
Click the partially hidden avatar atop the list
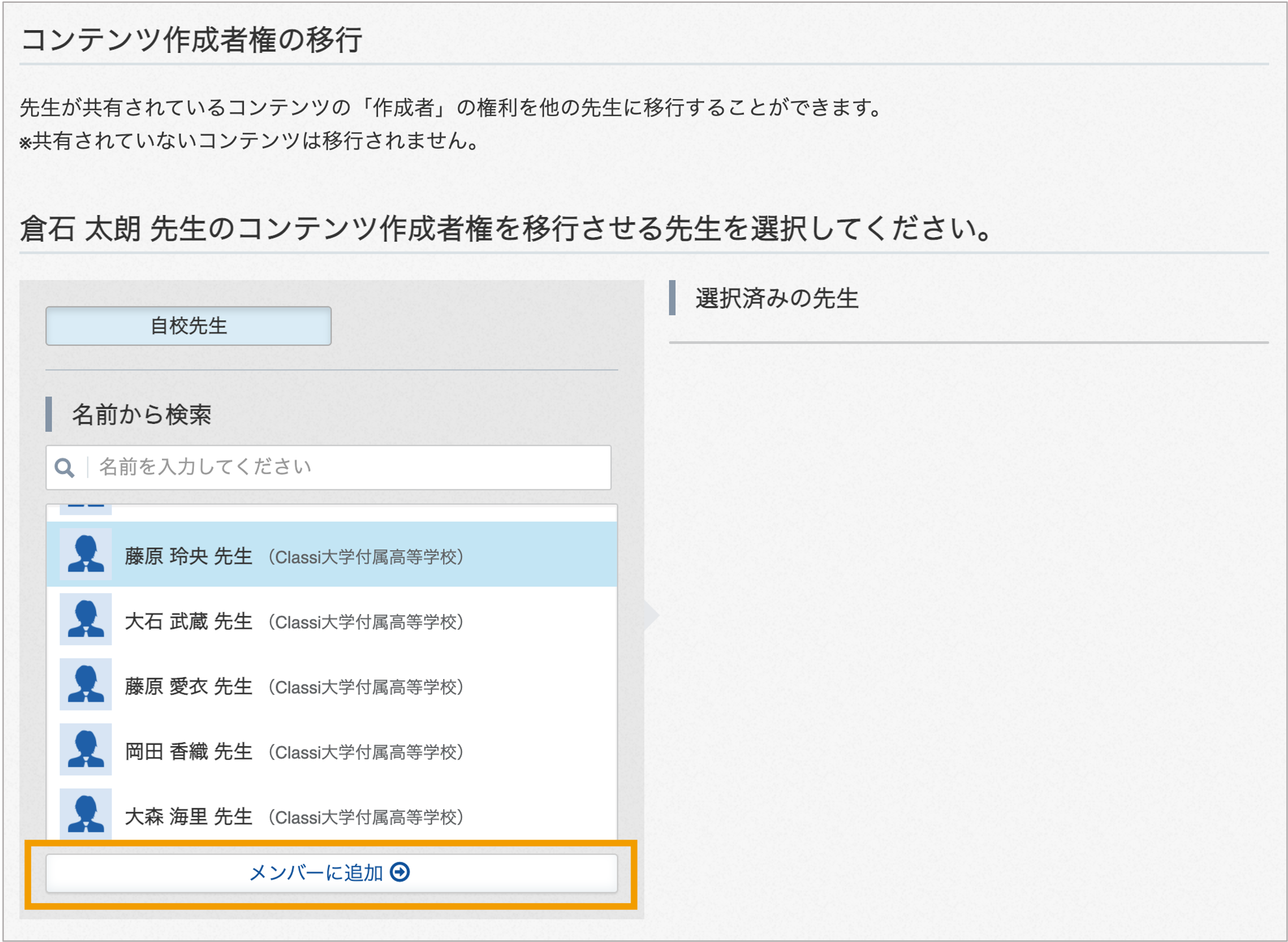click(x=85, y=510)
